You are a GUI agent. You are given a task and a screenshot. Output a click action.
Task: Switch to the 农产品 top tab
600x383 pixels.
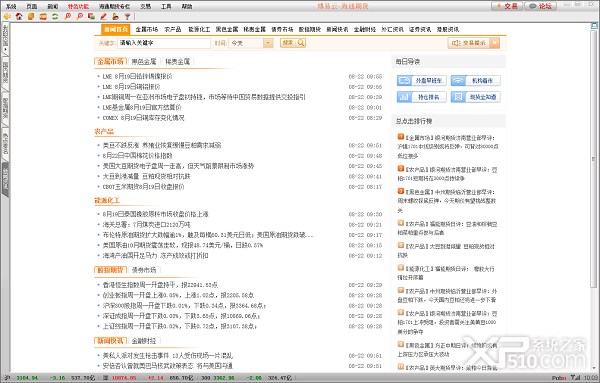[x=173, y=29]
